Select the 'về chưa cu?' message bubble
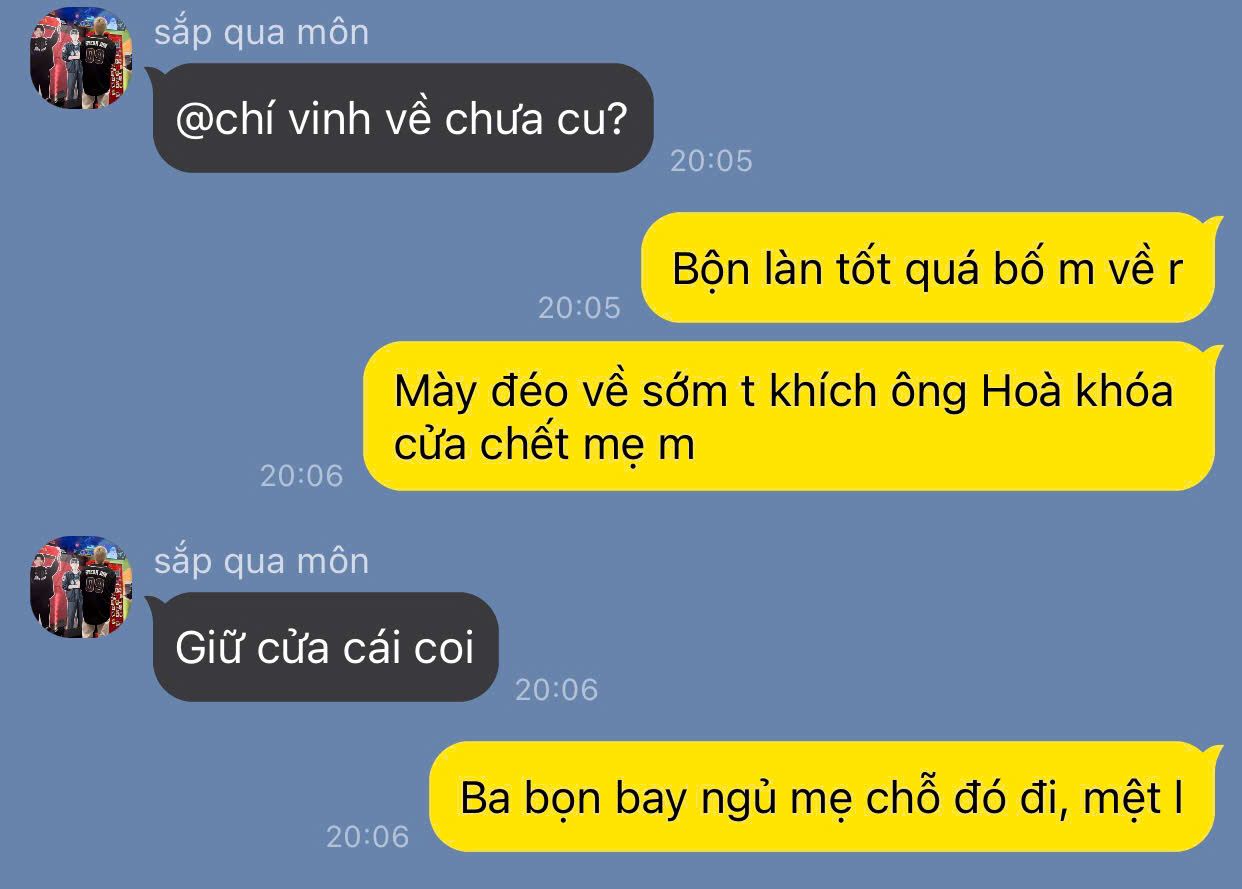This screenshot has width=1242, height=889. (403, 118)
